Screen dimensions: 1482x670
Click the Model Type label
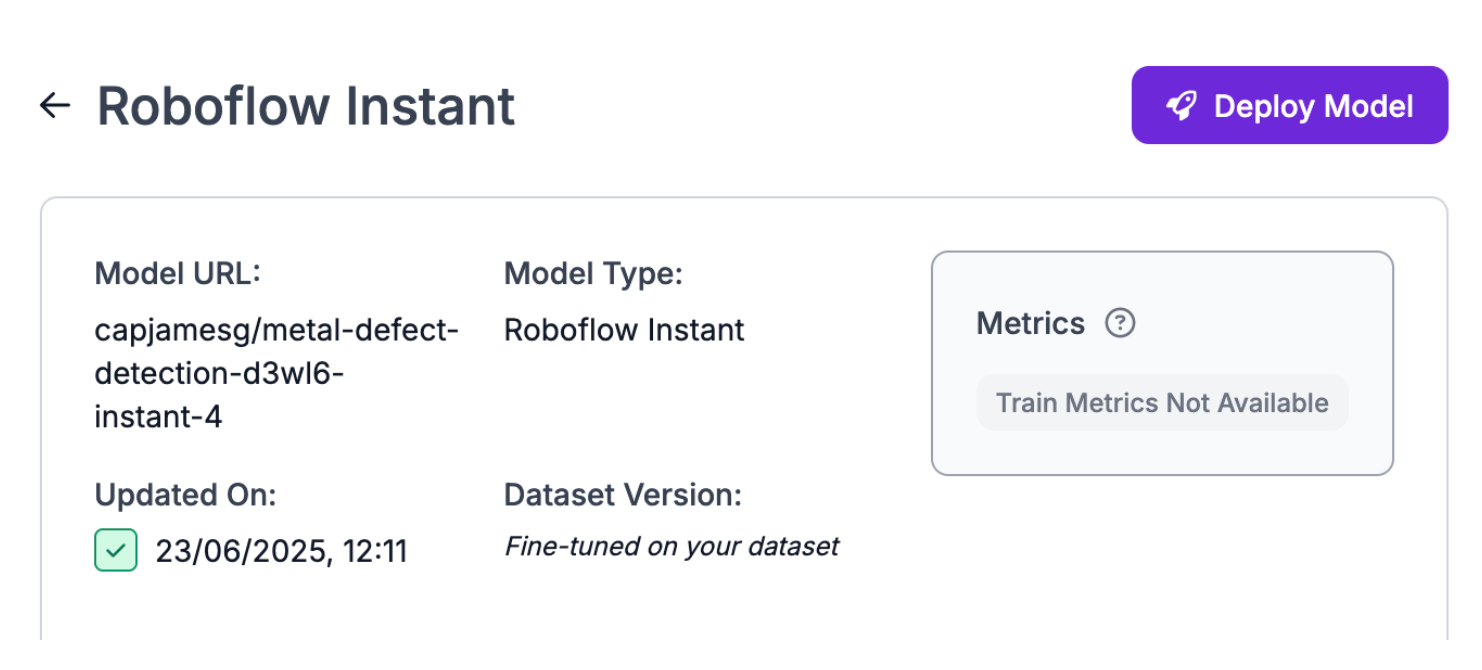(593, 273)
